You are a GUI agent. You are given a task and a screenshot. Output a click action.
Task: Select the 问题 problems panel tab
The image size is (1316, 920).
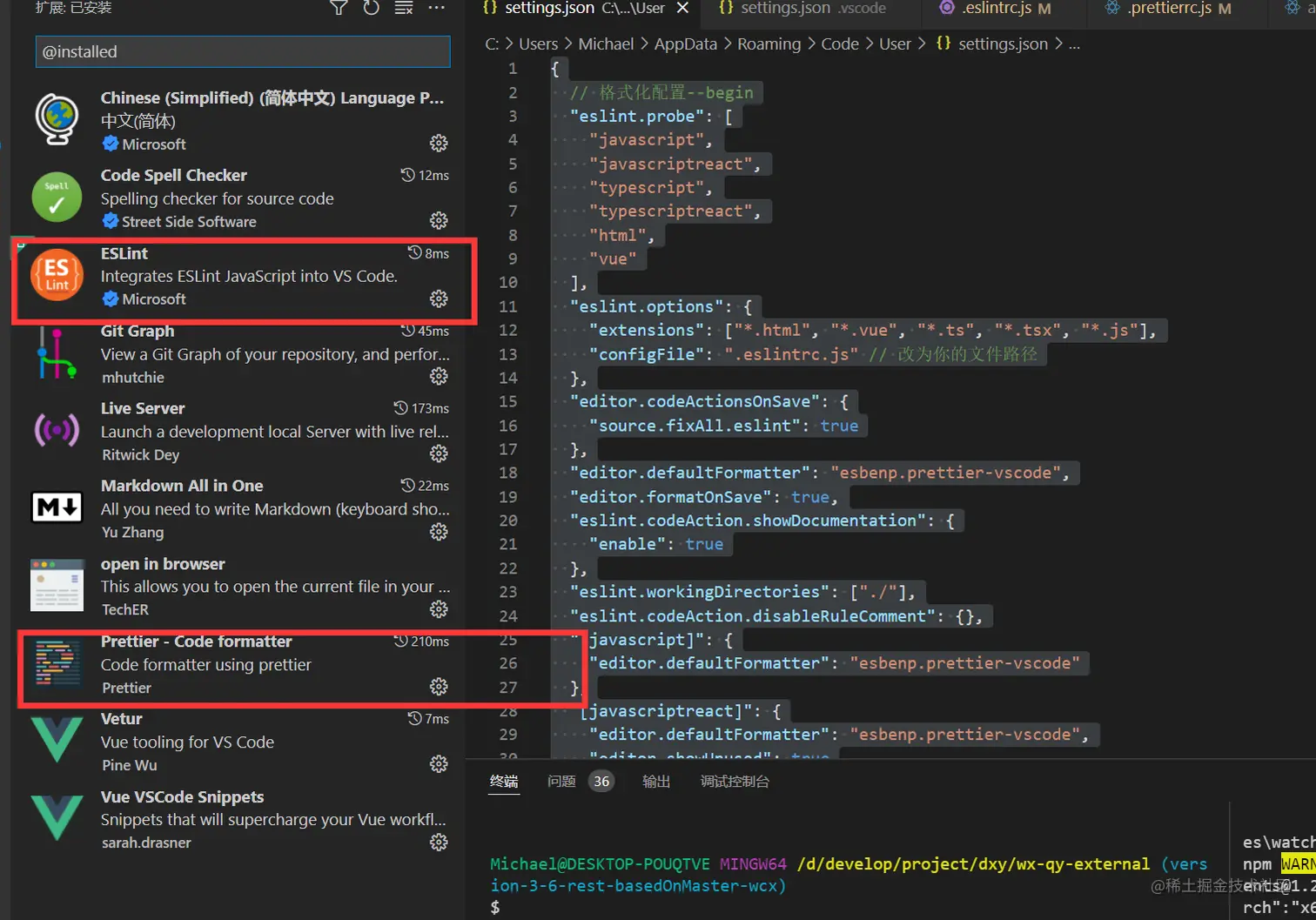pos(561,782)
